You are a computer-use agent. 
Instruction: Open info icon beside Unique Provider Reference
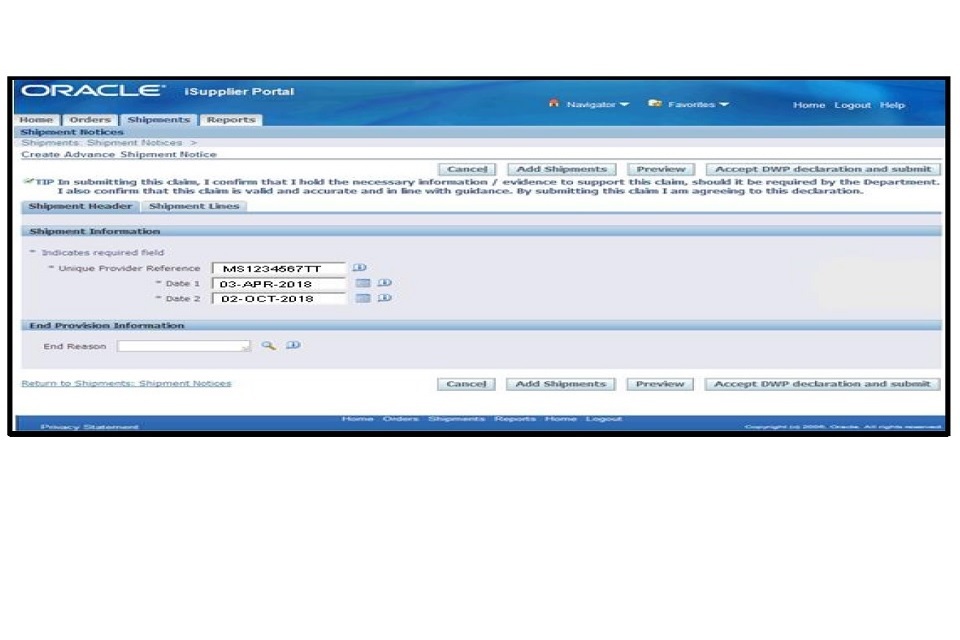(360, 268)
